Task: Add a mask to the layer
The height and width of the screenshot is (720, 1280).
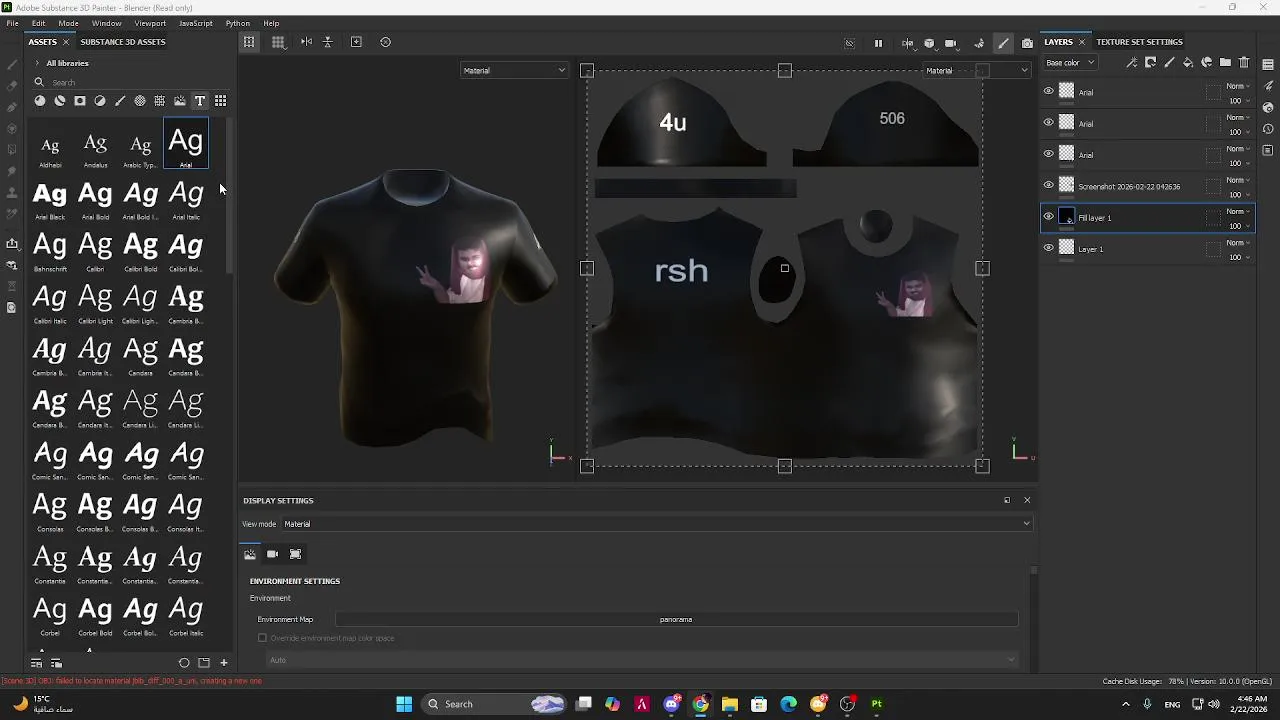Action: pos(1150,63)
